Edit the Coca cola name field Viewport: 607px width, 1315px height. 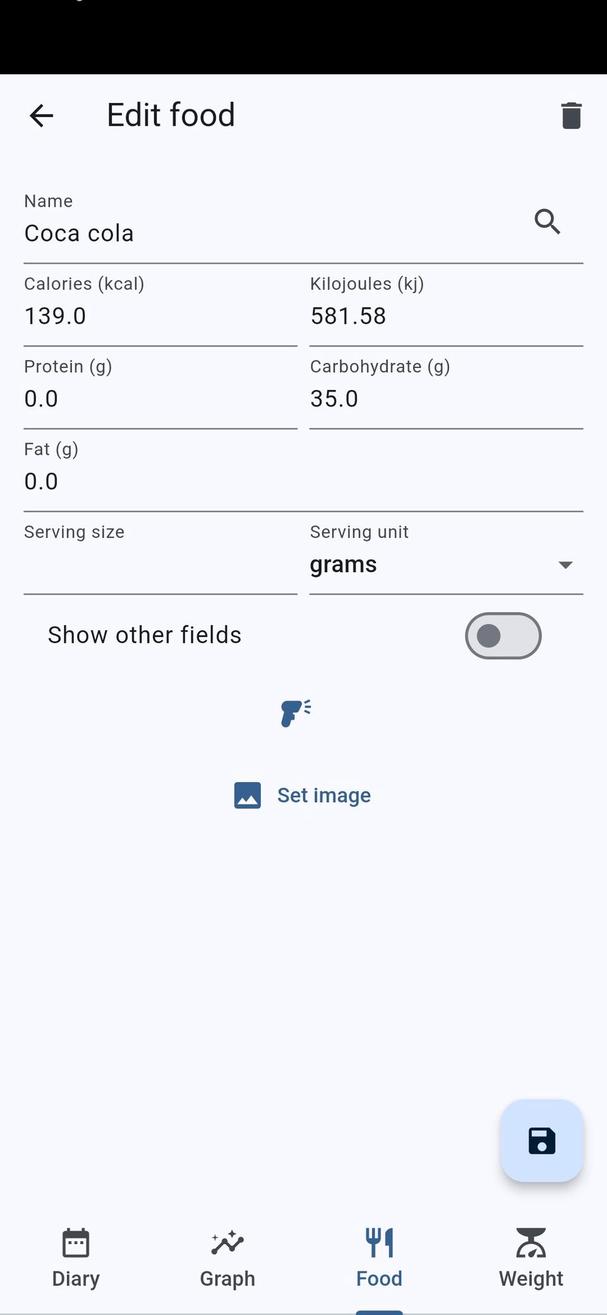[150, 233]
